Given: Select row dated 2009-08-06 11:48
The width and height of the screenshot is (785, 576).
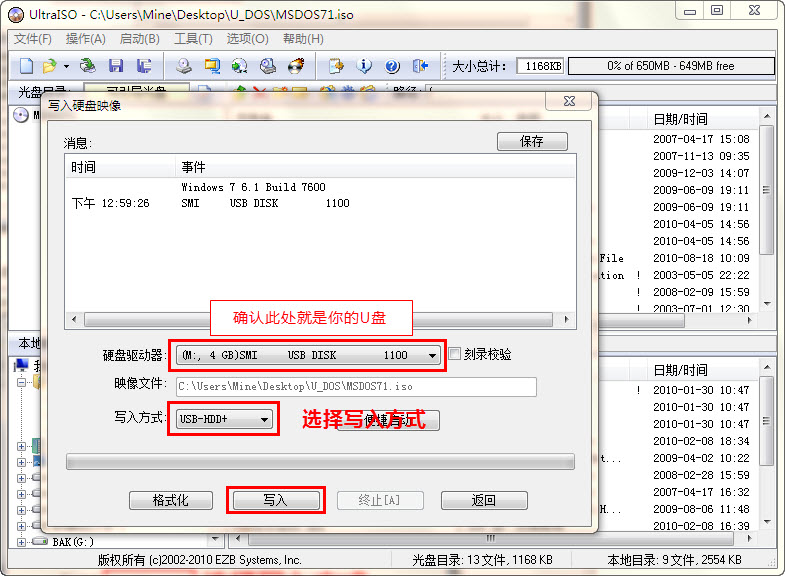Looking at the screenshot, I should tap(701, 509).
